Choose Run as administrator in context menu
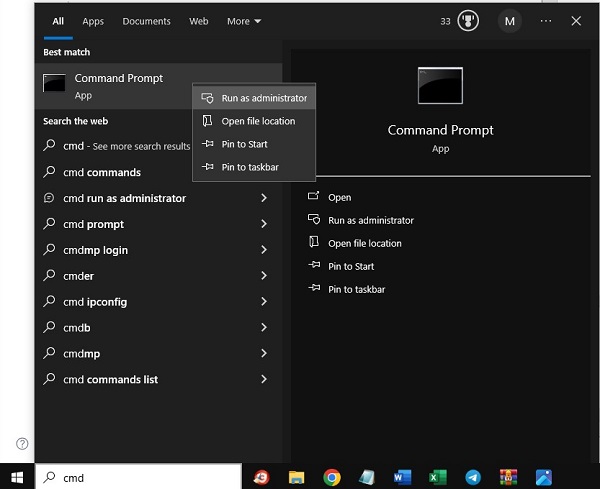This screenshot has height=489, width=600. coord(264,98)
